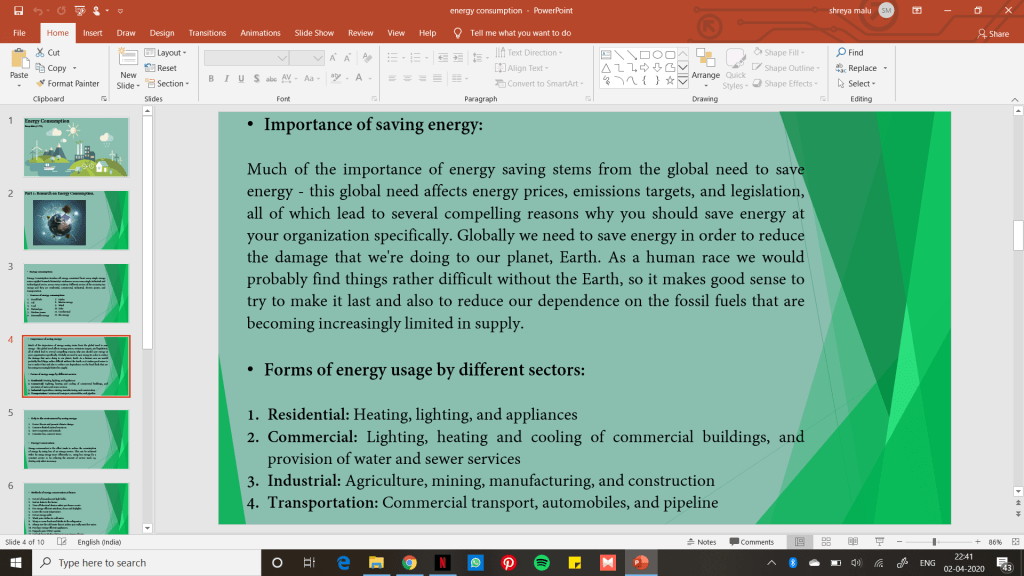1024x576 pixels.
Task: Click the Share button
Action: 992,33
